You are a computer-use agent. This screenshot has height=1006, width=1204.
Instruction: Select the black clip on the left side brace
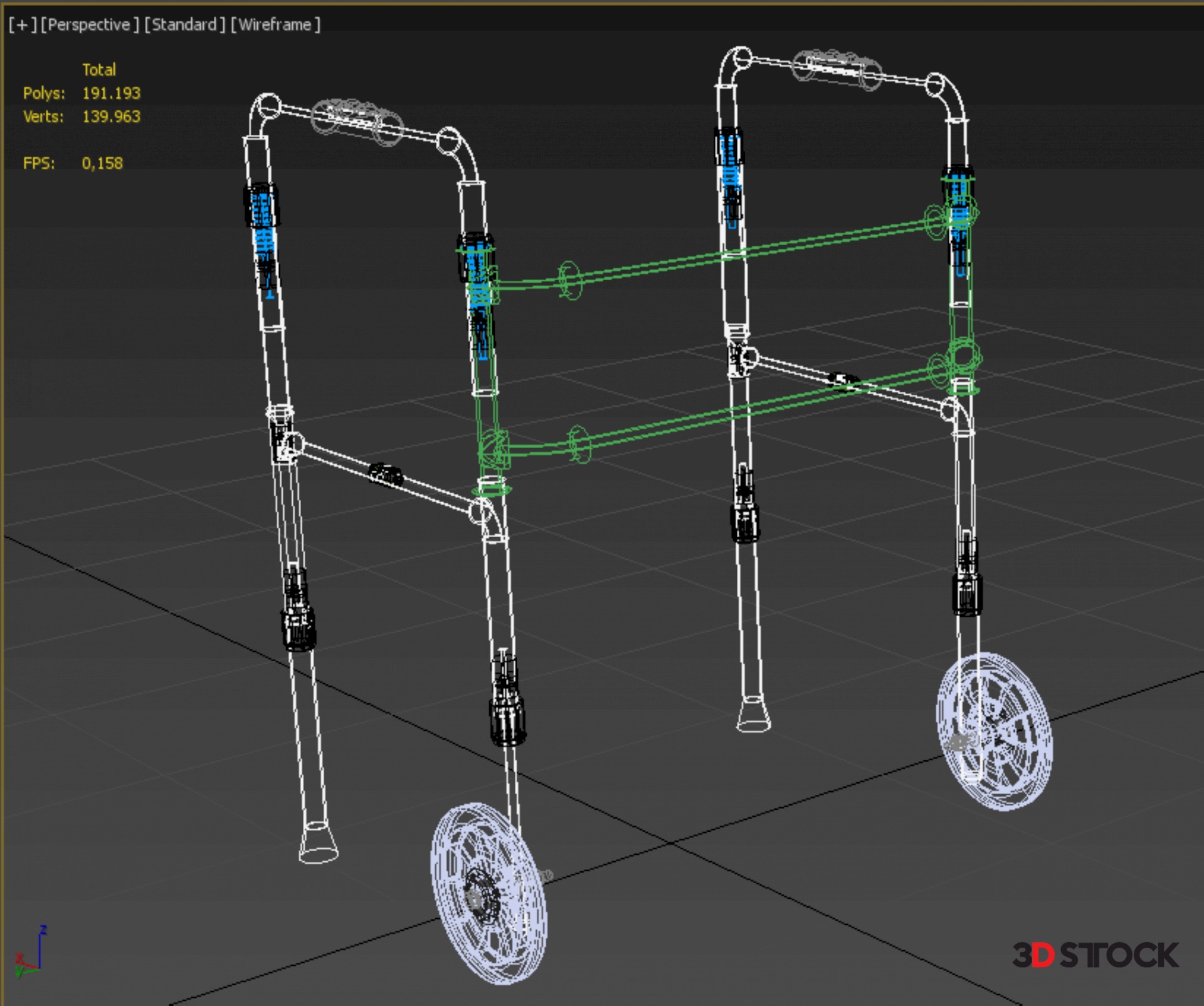coord(386,474)
